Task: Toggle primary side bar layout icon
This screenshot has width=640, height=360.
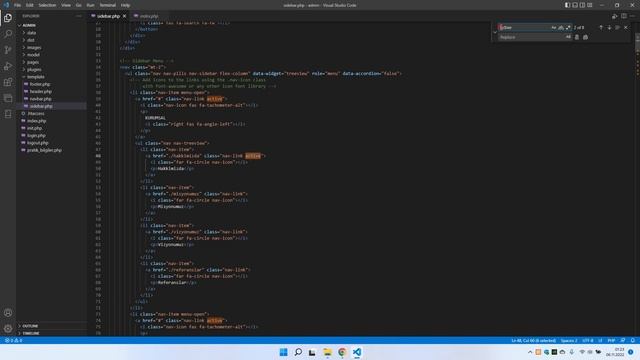Action: 567,5
